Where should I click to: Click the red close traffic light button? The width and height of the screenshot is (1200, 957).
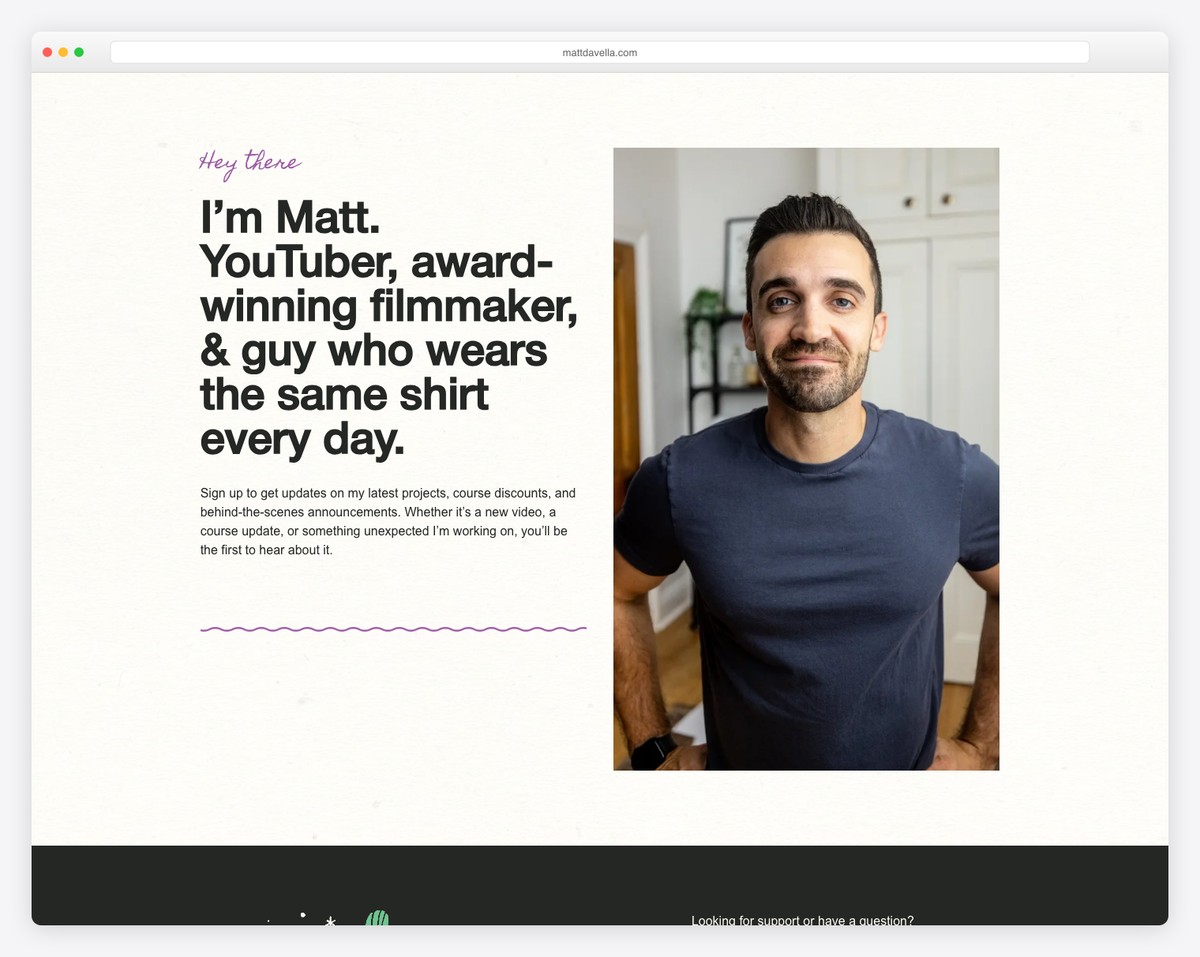click(x=47, y=51)
